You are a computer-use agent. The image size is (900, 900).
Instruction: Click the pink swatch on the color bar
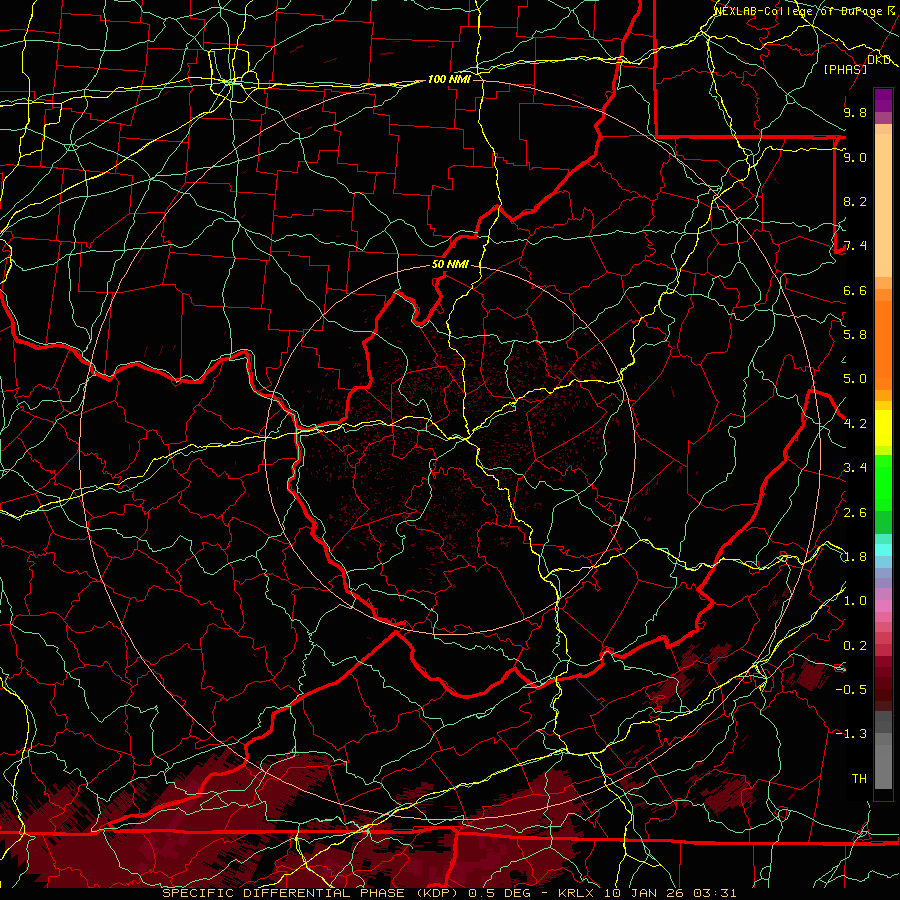[x=883, y=606]
